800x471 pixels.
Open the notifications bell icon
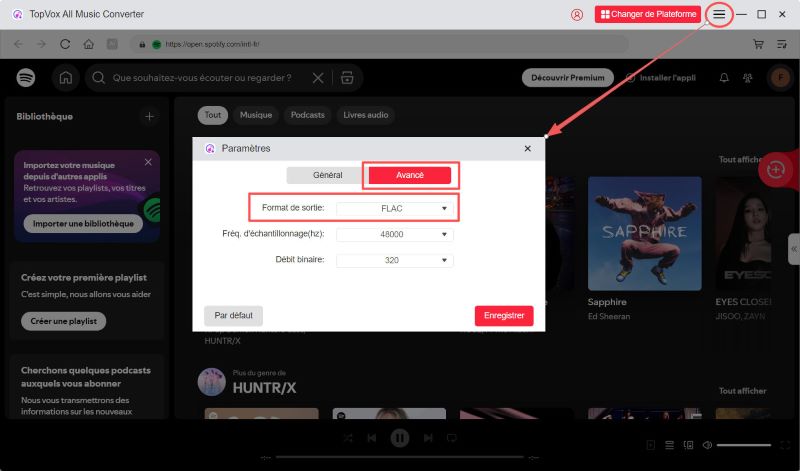(x=725, y=78)
